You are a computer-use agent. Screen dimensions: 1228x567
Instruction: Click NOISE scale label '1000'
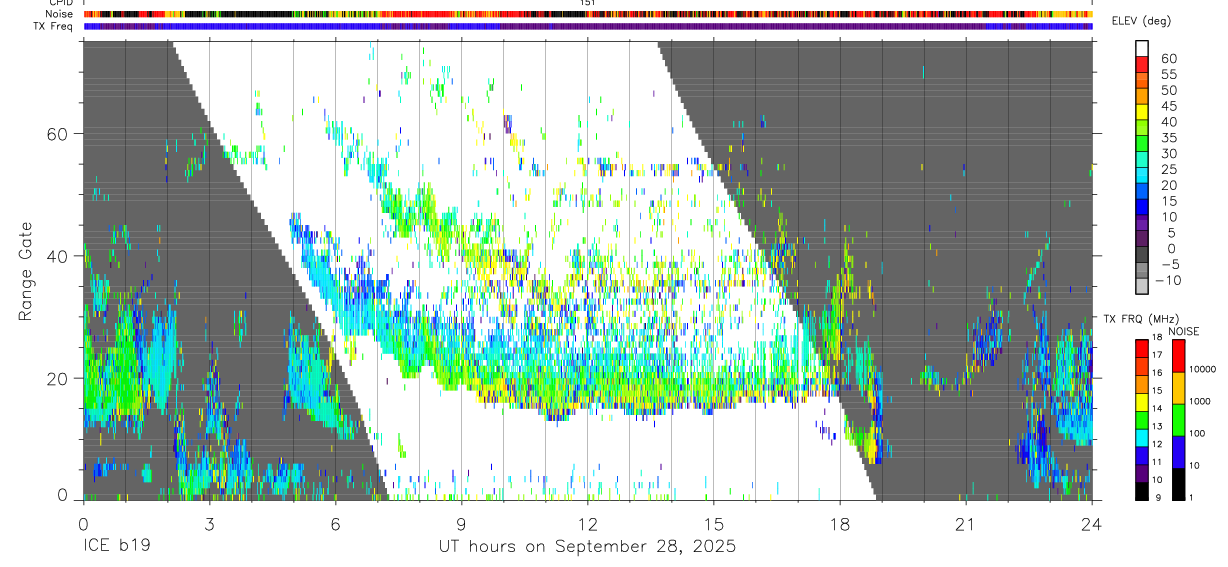(1200, 401)
